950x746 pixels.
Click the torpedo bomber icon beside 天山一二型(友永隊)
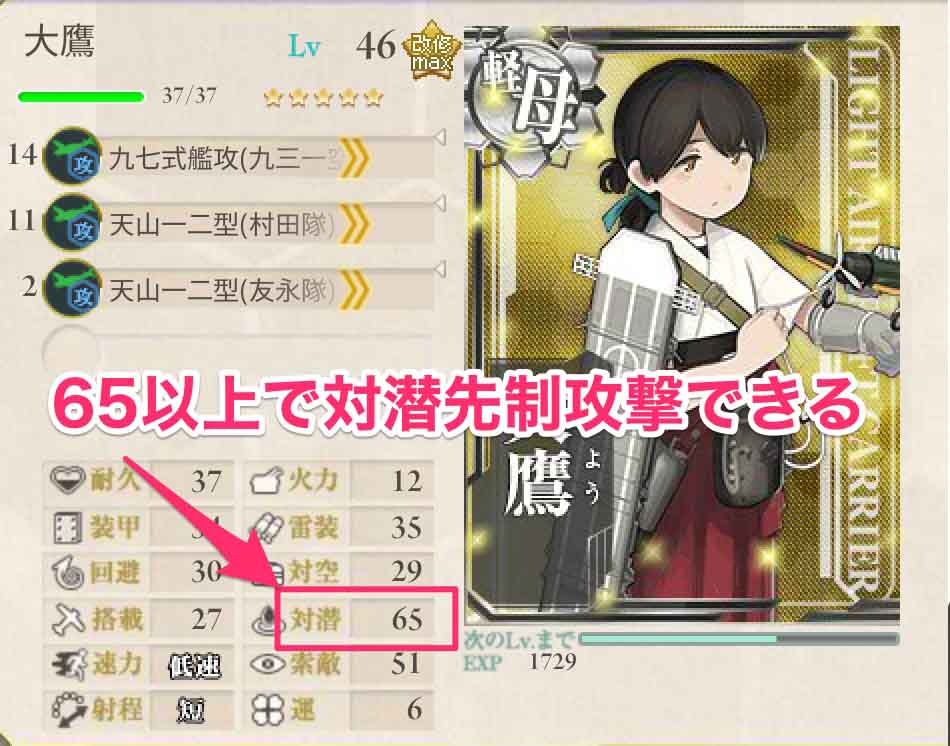point(73,288)
